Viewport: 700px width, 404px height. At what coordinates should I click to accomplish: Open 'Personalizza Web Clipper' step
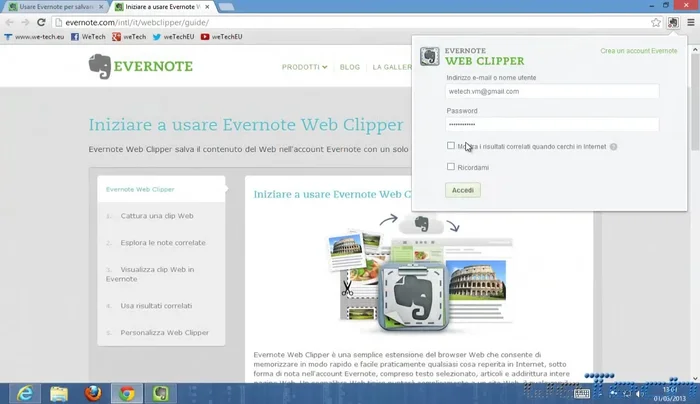coord(164,333)
